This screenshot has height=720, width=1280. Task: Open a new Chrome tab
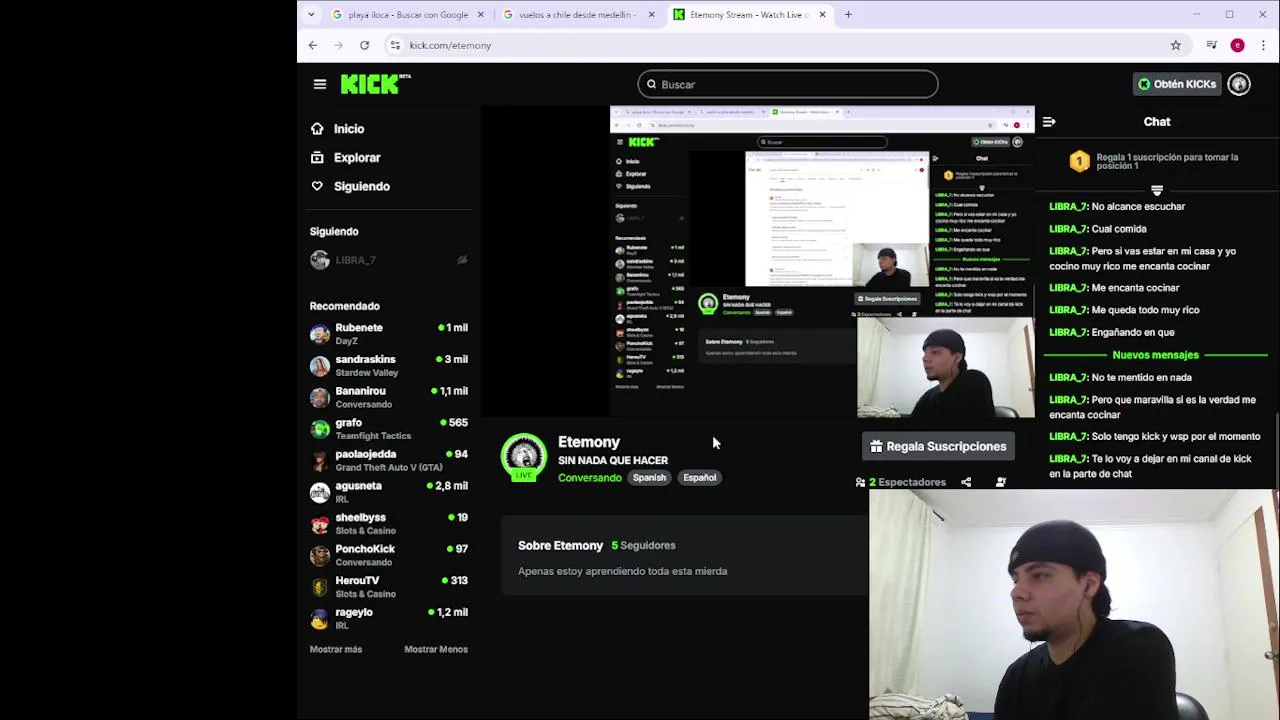click(848, 14)
